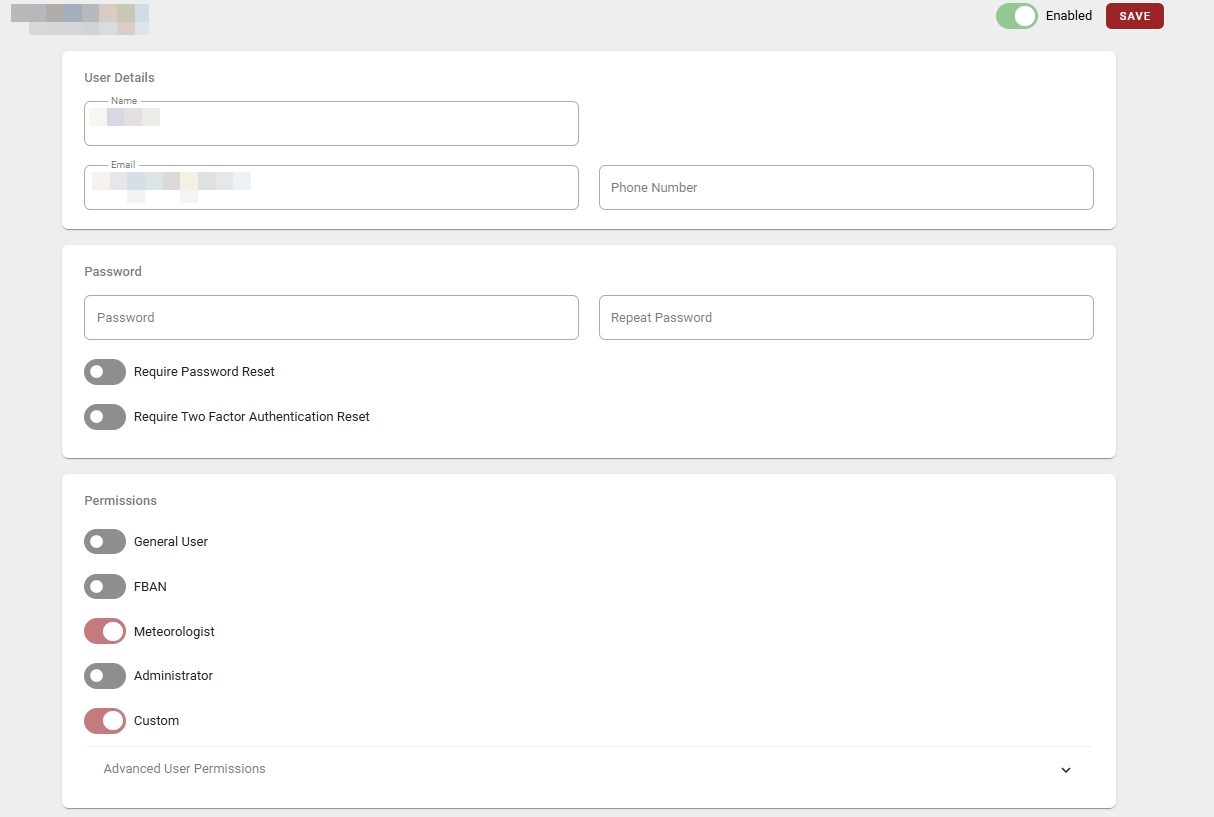Disable the Meteorologist permission switch
1214x817 pixels.
[x=105, y=632]
